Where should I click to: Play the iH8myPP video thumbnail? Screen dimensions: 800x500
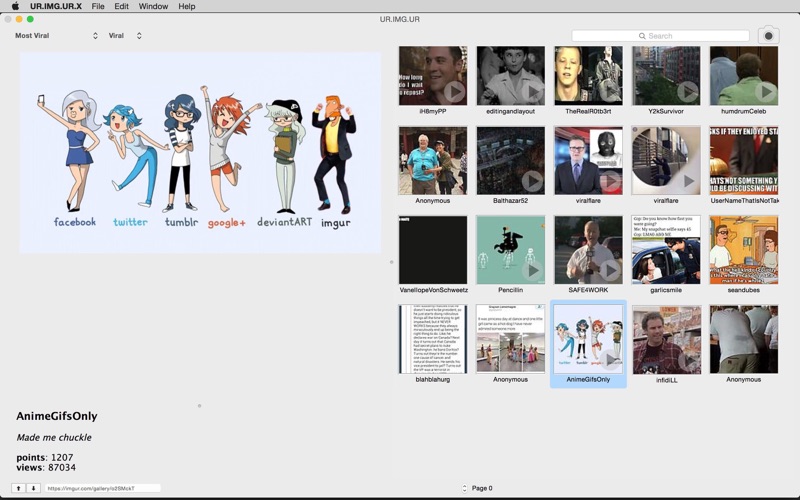click(454, 92)
